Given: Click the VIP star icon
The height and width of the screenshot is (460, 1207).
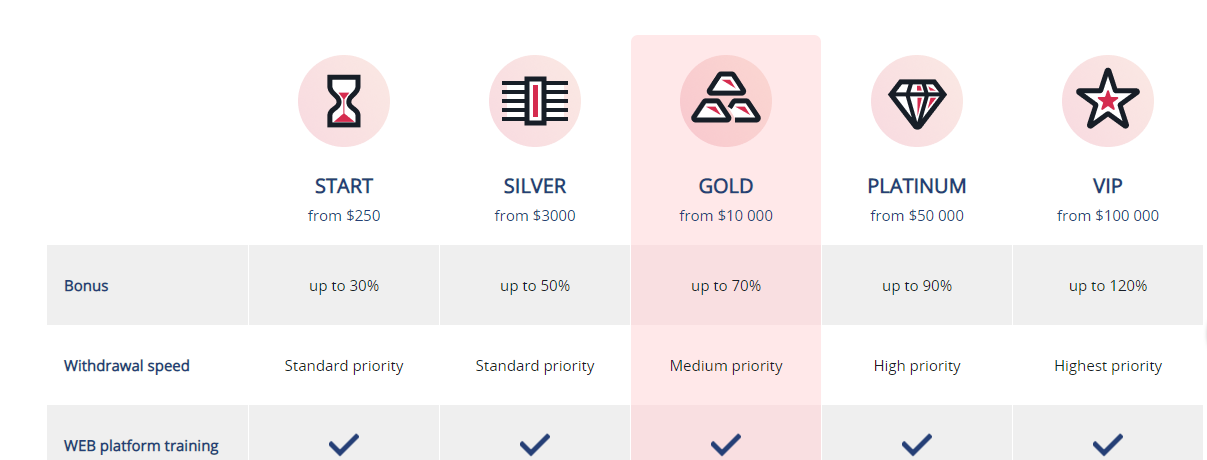Looking at the screenshot, I should [1108, 101].
